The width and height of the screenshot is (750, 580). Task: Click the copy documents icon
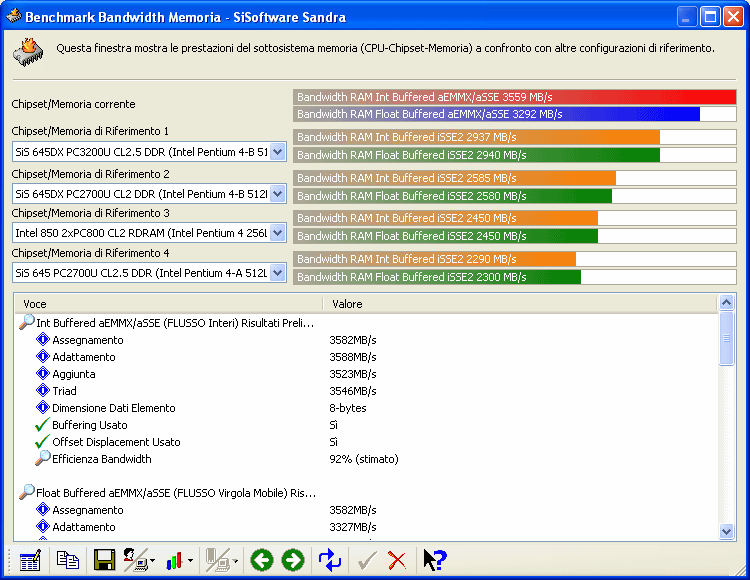(67, 559)
